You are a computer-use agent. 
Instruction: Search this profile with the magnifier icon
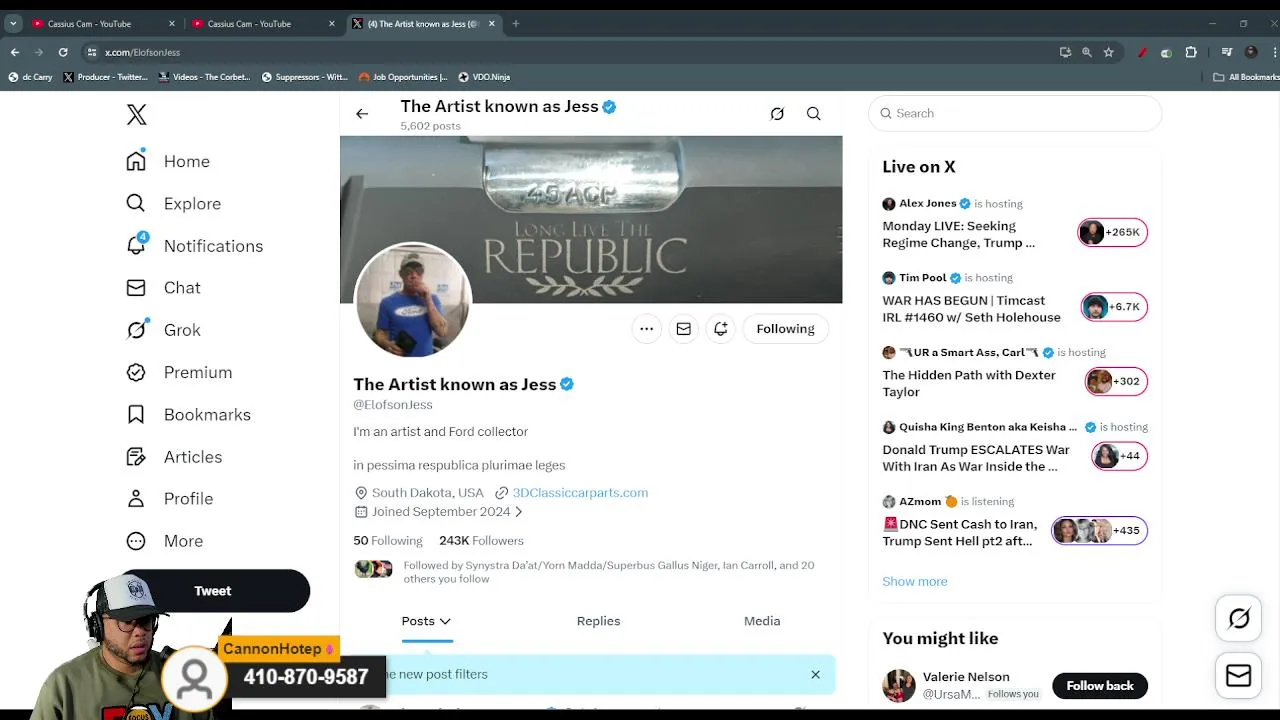814,114
